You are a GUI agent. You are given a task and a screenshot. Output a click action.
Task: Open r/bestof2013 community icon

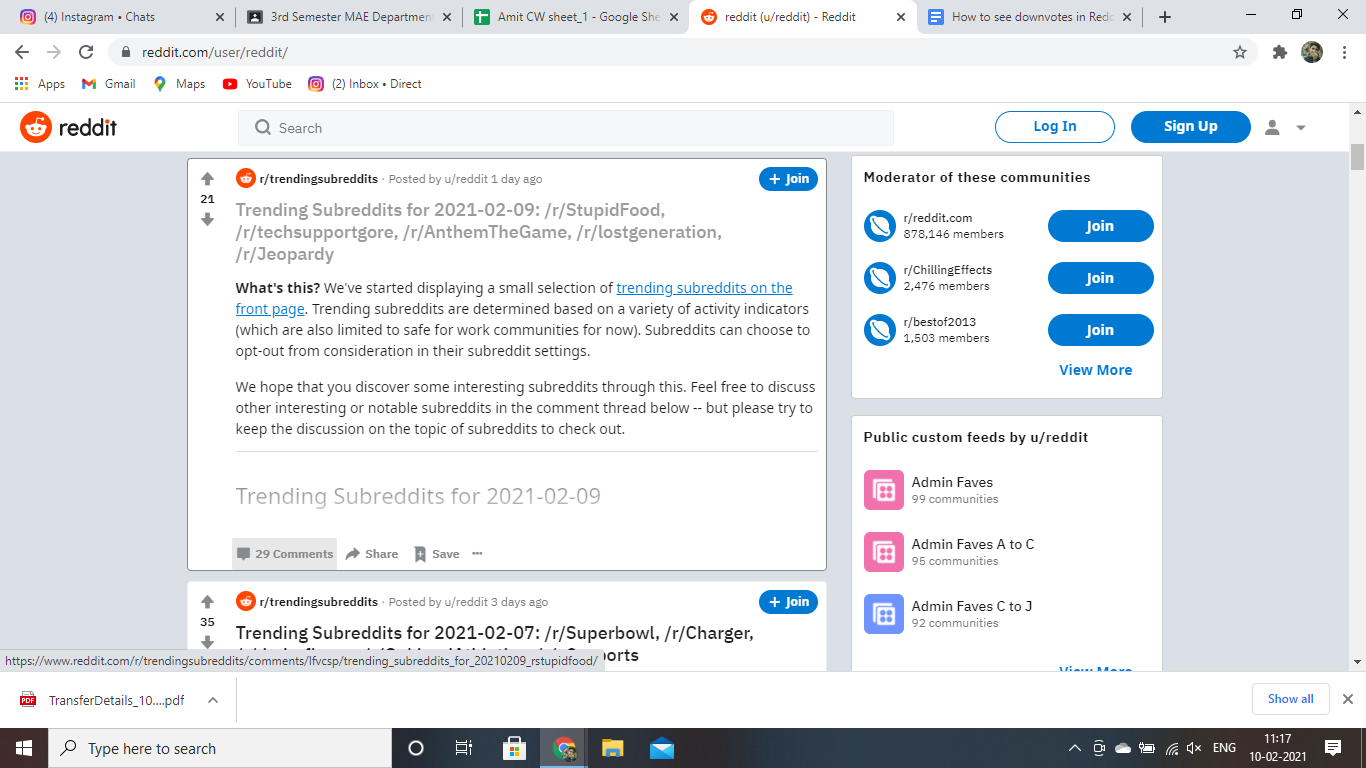[880, 330]
